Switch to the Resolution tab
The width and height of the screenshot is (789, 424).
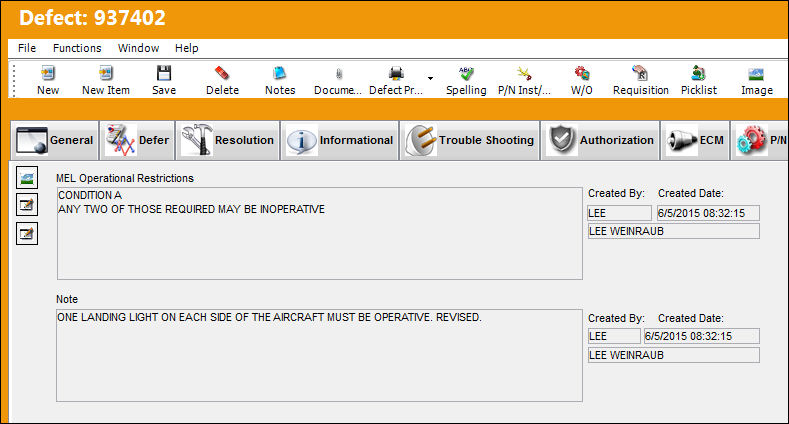(227, 140)
